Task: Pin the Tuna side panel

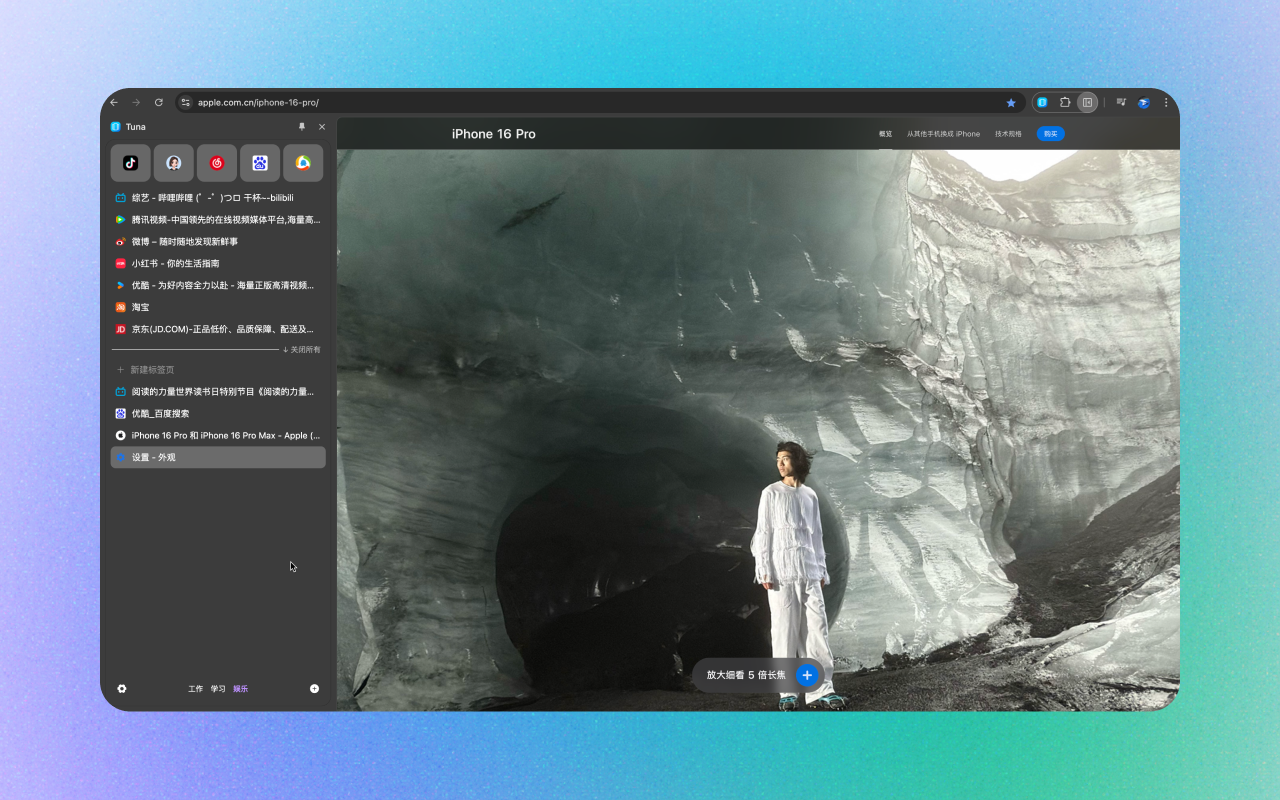Action: click(x=302, y=127)
